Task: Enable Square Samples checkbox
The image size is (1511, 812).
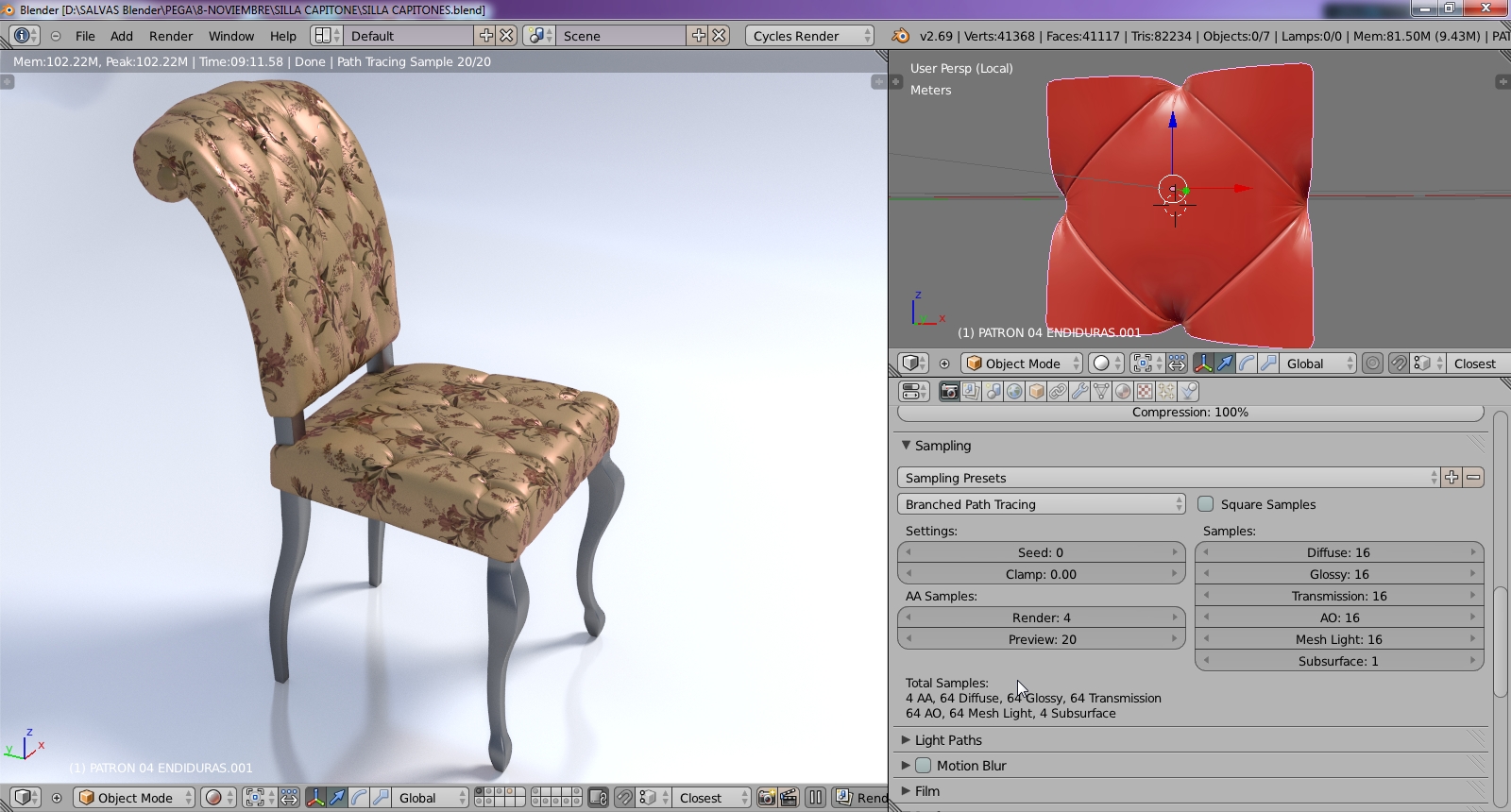Action: click(1206, 504)
